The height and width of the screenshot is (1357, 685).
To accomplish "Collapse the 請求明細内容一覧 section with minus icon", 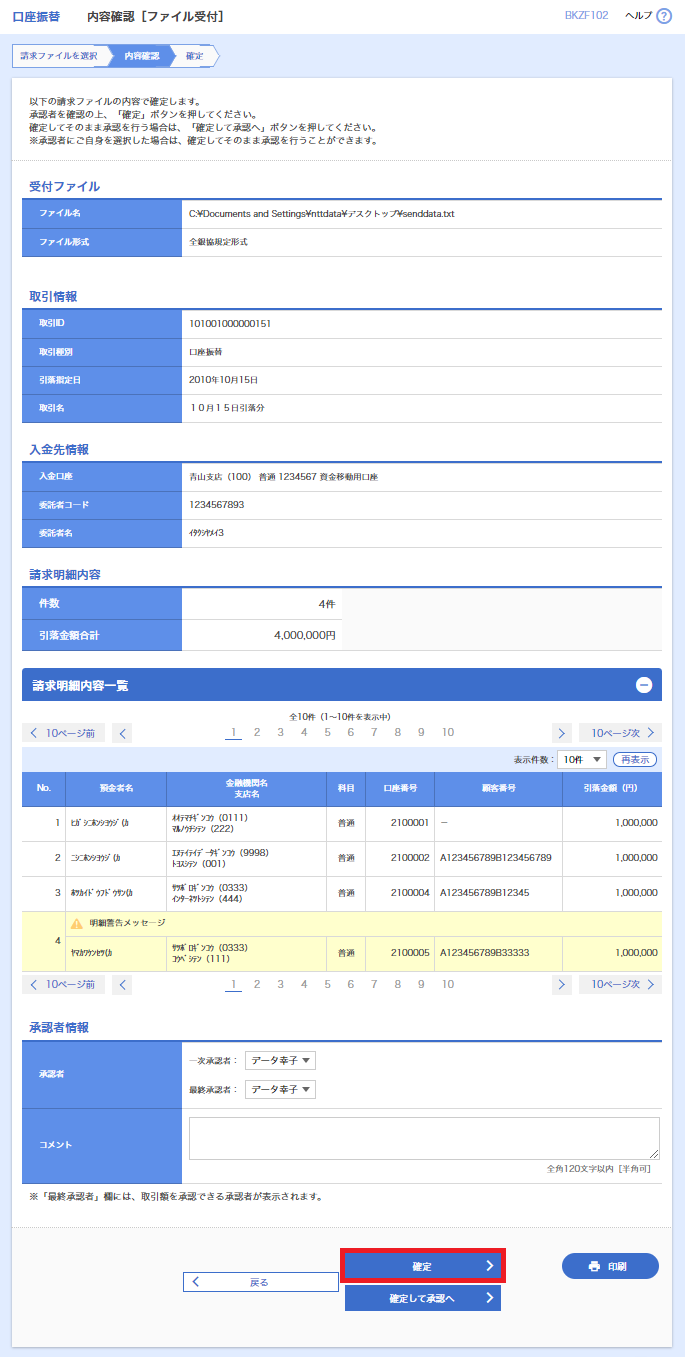I will 644,685.
